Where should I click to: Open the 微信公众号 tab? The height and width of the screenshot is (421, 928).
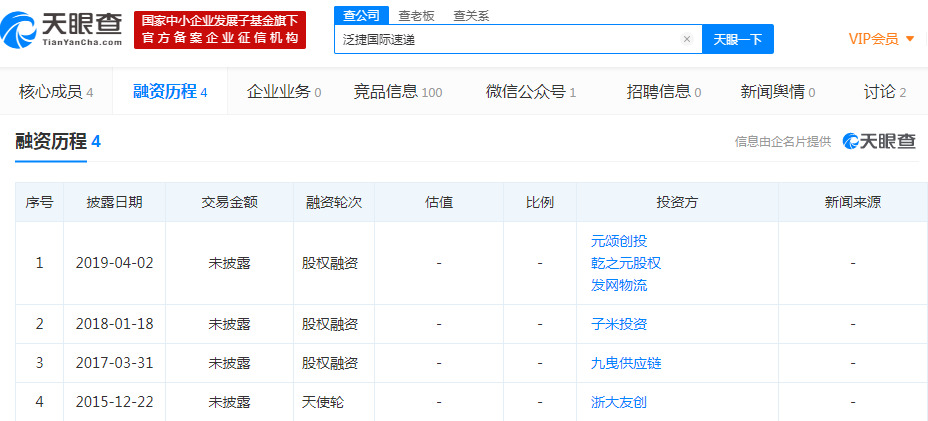[531, 92]
